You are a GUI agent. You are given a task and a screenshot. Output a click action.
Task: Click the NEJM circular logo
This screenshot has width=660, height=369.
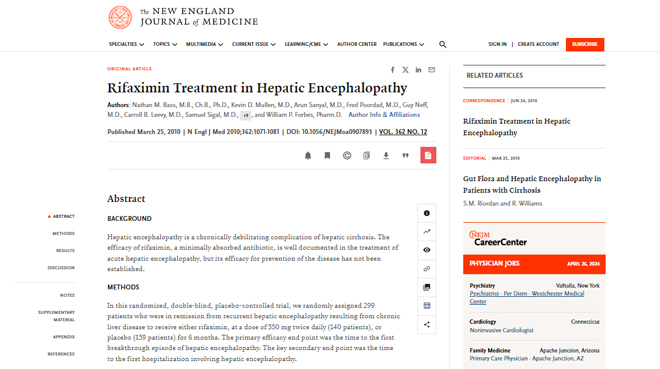(120, 17)
